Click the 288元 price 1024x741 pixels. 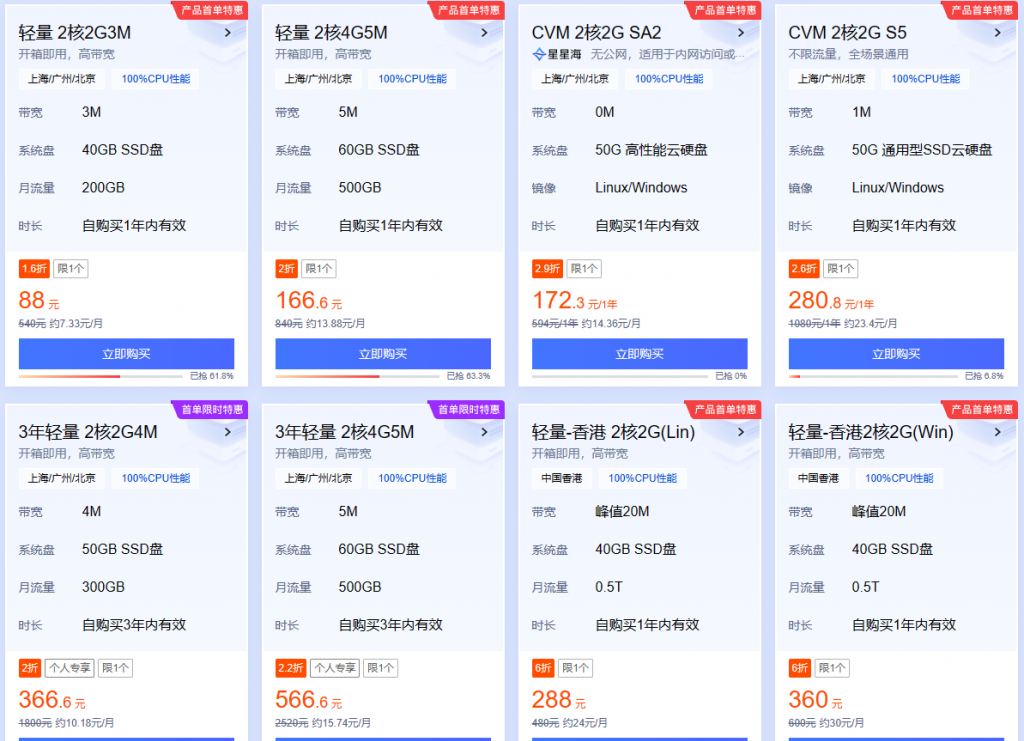pos(559,701)
